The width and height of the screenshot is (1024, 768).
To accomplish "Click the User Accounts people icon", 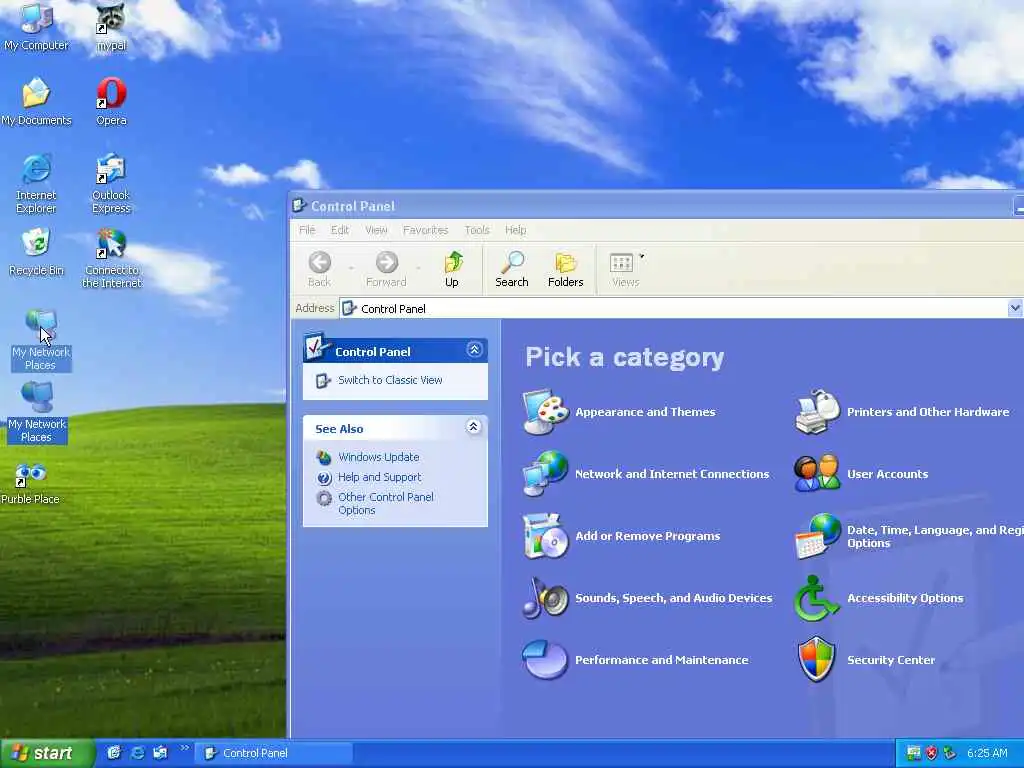I will tap(817, 473).
